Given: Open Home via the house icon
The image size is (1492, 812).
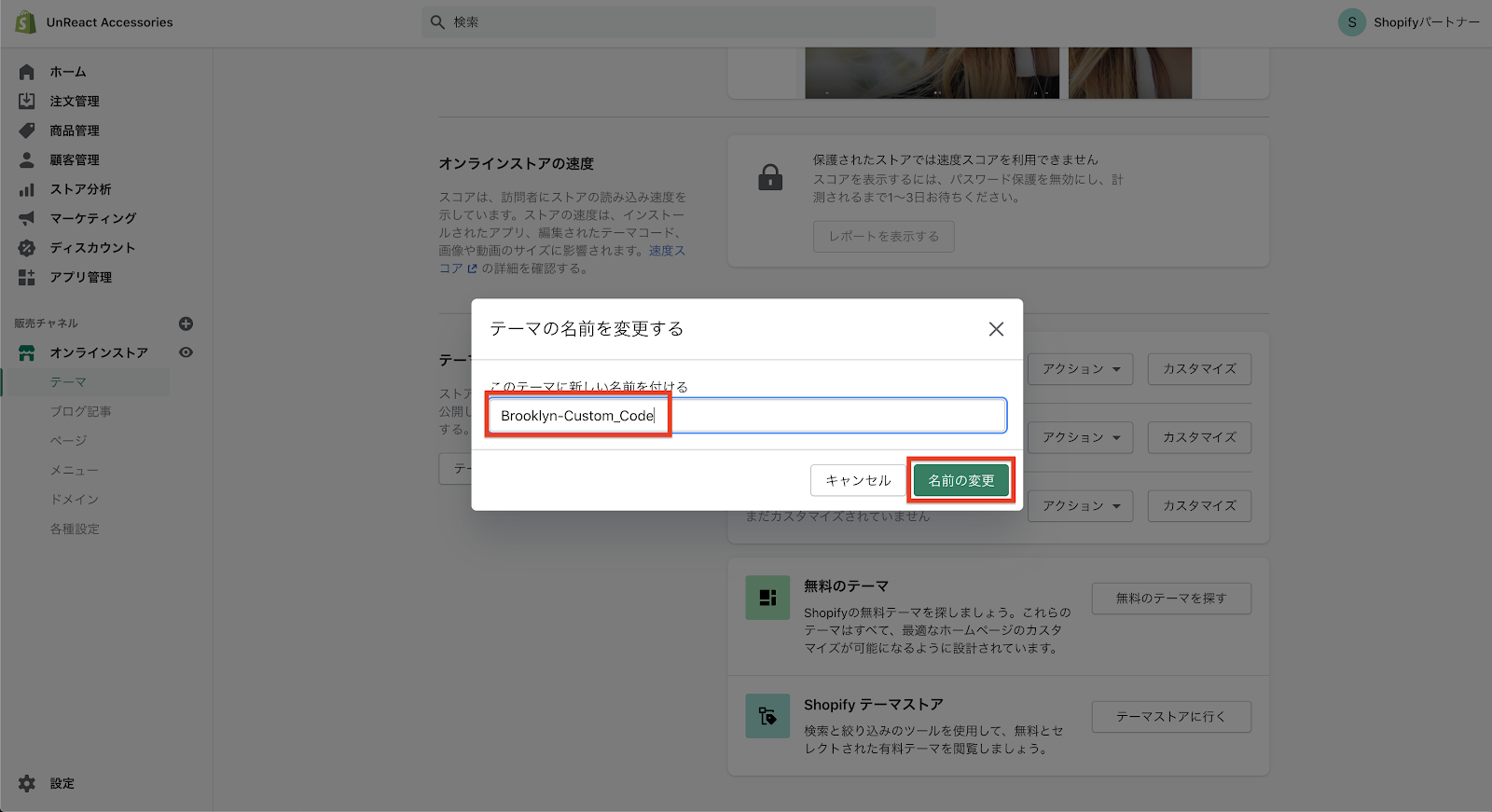Looking at the screenshot, I should click(27, 72).
